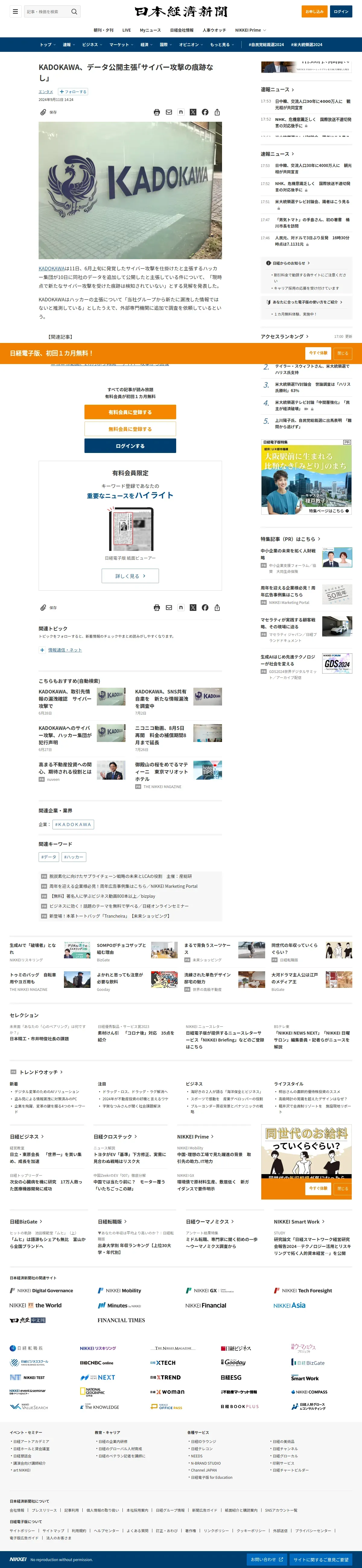The width and height of the screenshot is (362, 1568).
Task: Open the GDS2024 thumbnail in 特集記事
Action: (x=337, y=664)
